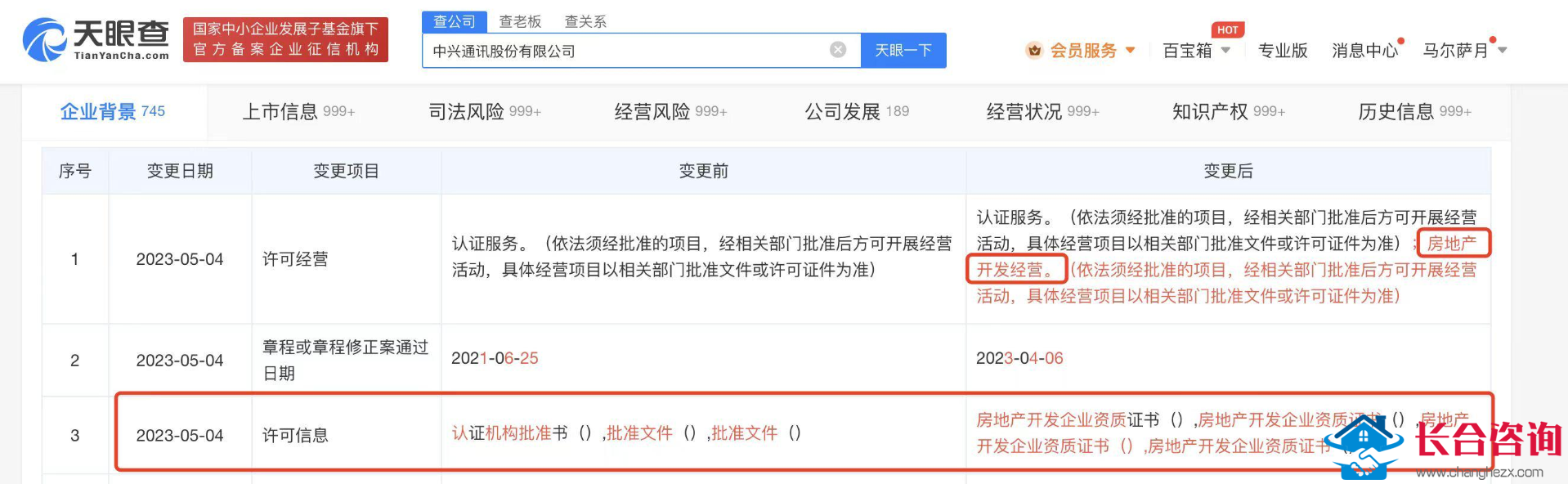Open the 会员服务 link

[1083, 51]
